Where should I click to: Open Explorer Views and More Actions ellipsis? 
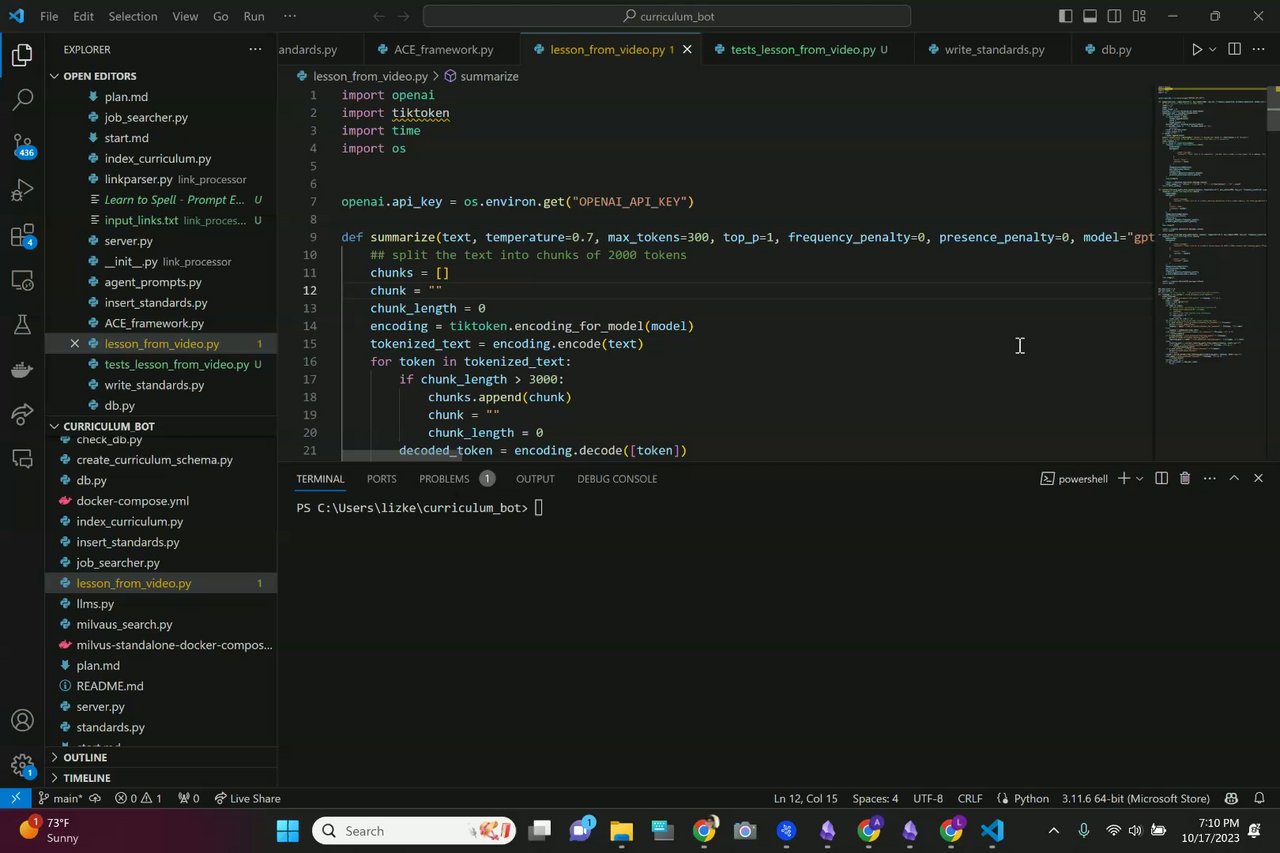(x=255, y=49)
